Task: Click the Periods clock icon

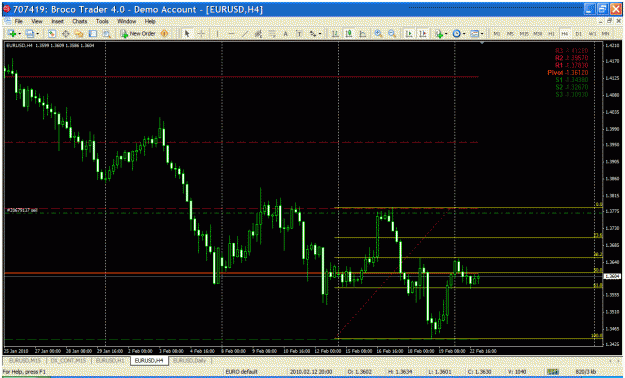Action: coord(457,34)
